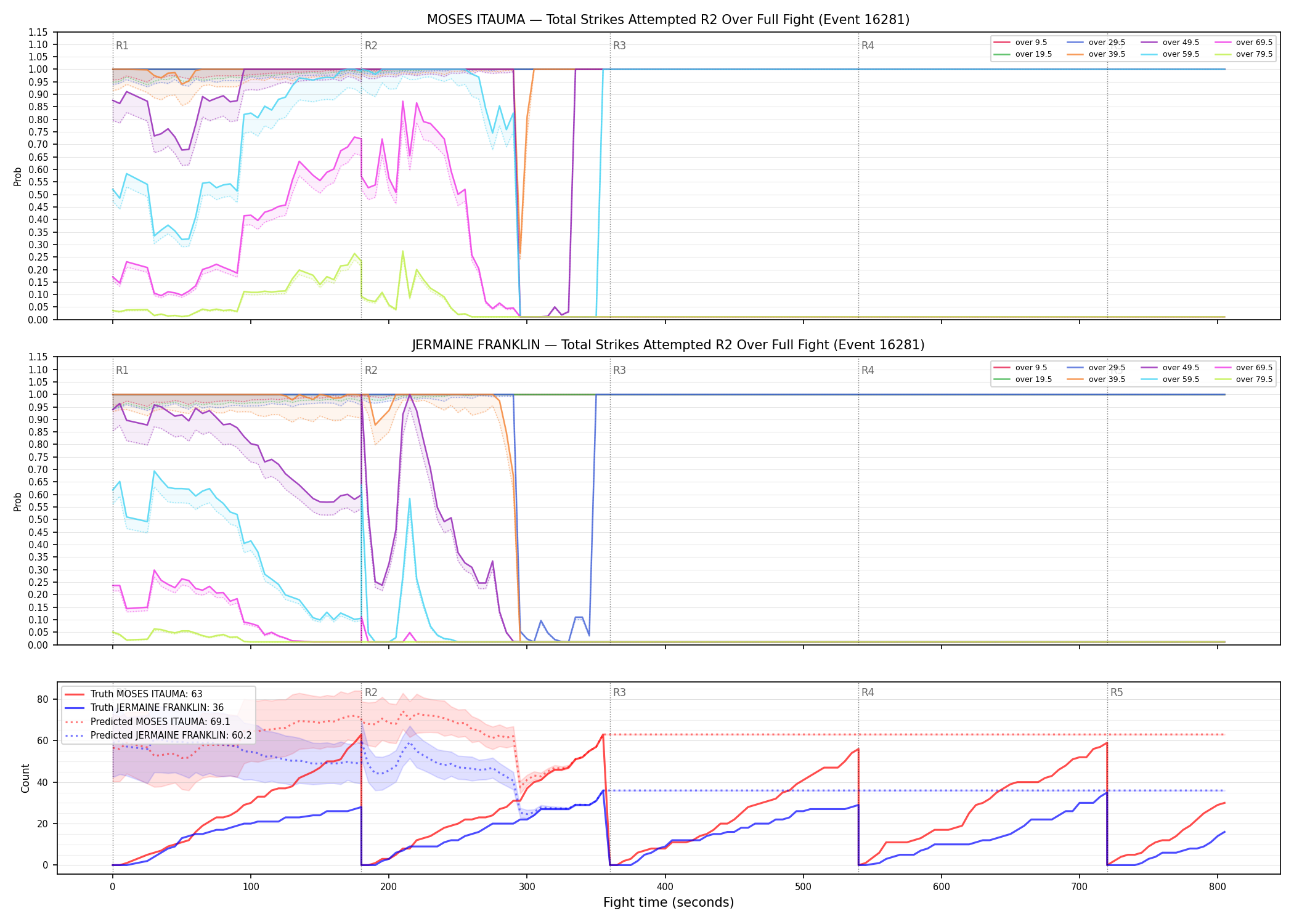
Task: Click the R4 label in the Jermaine Franklin chart
Action: click(x=868, y=370)
